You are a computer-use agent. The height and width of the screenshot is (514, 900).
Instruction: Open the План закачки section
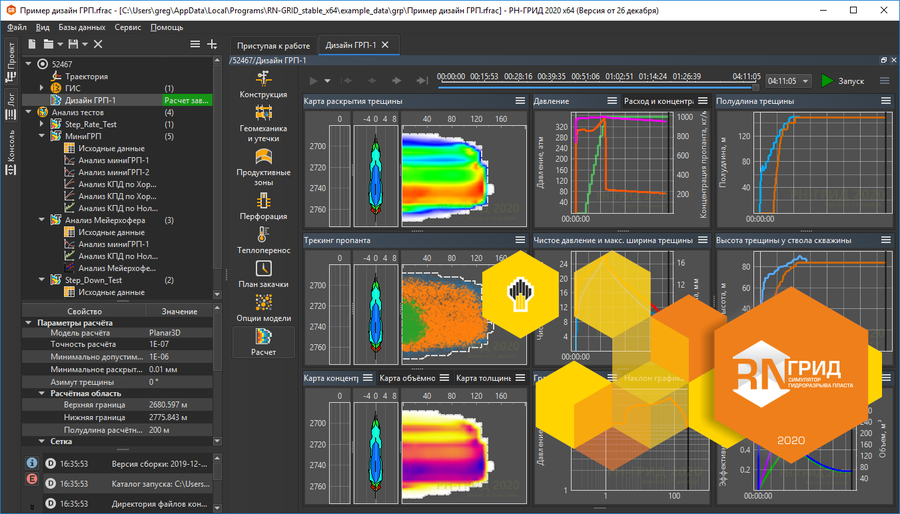click(263, 274)
